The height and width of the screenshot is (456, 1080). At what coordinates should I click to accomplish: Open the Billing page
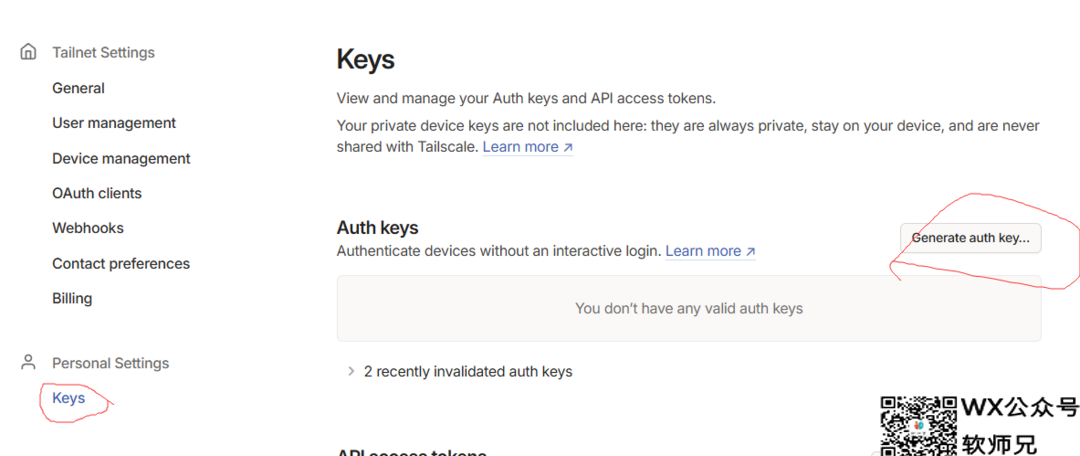pos(72,298)
